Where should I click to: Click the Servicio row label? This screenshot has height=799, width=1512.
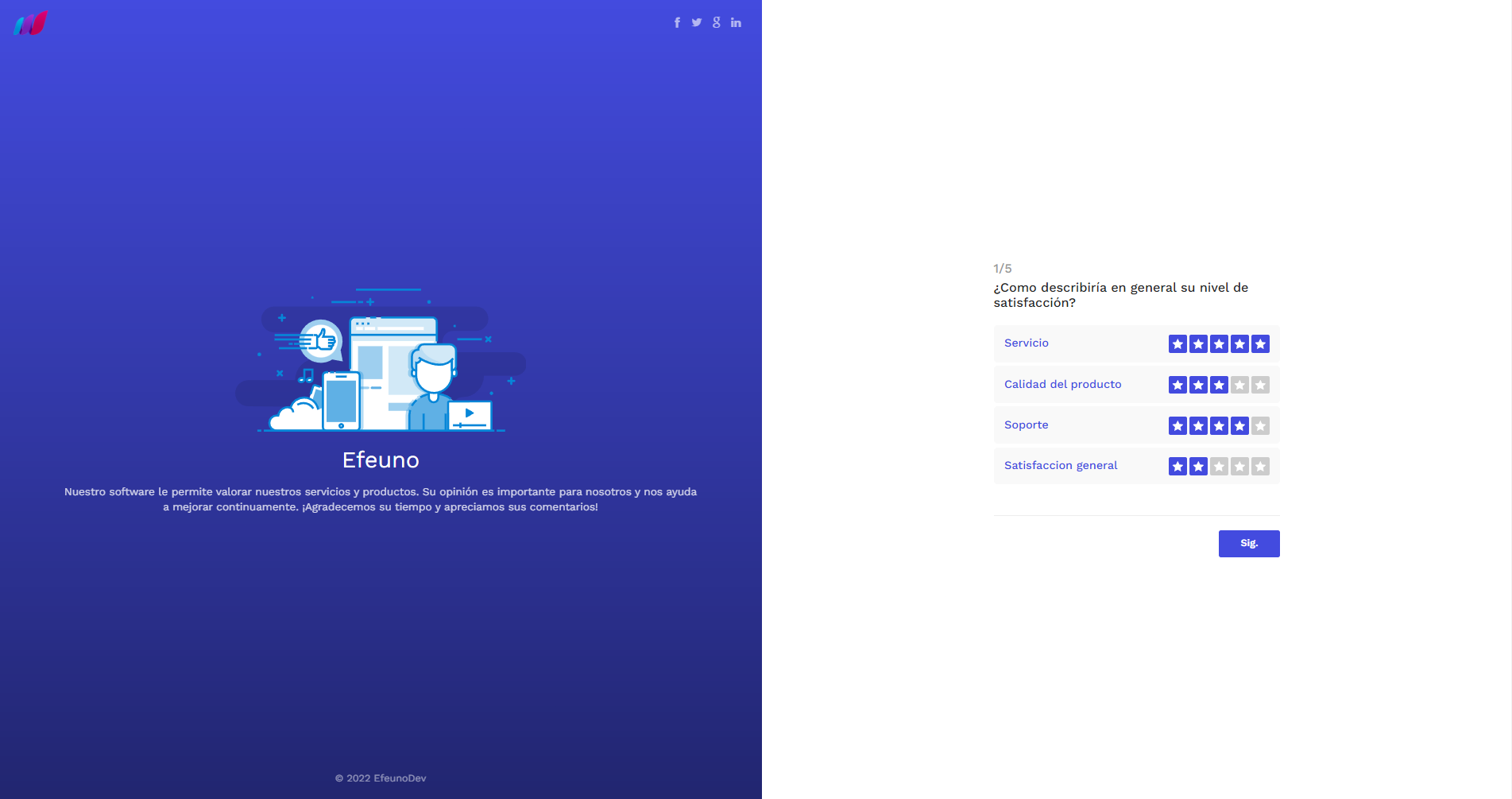[1027, 343]
